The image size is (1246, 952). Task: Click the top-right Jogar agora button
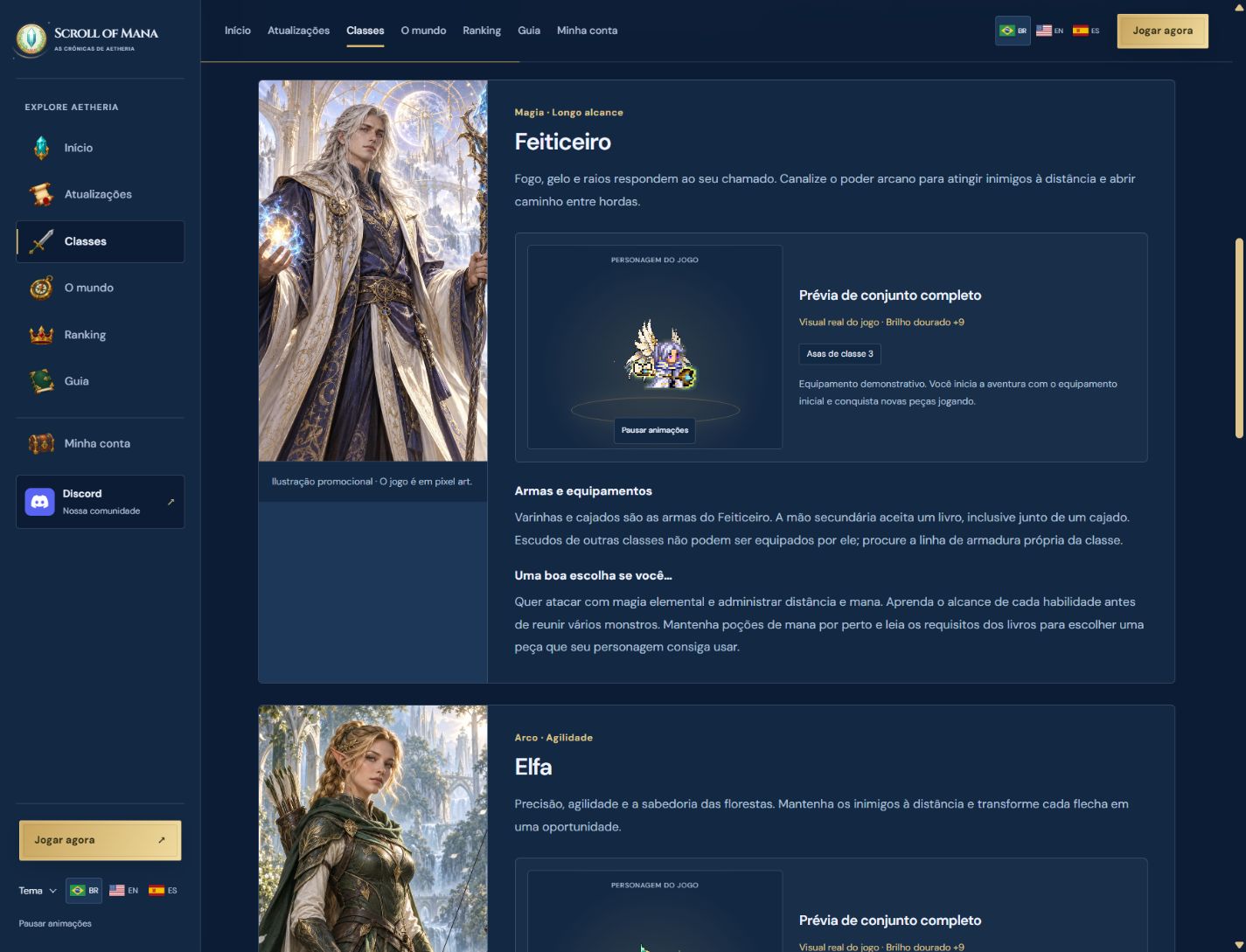pos(1163,31)
